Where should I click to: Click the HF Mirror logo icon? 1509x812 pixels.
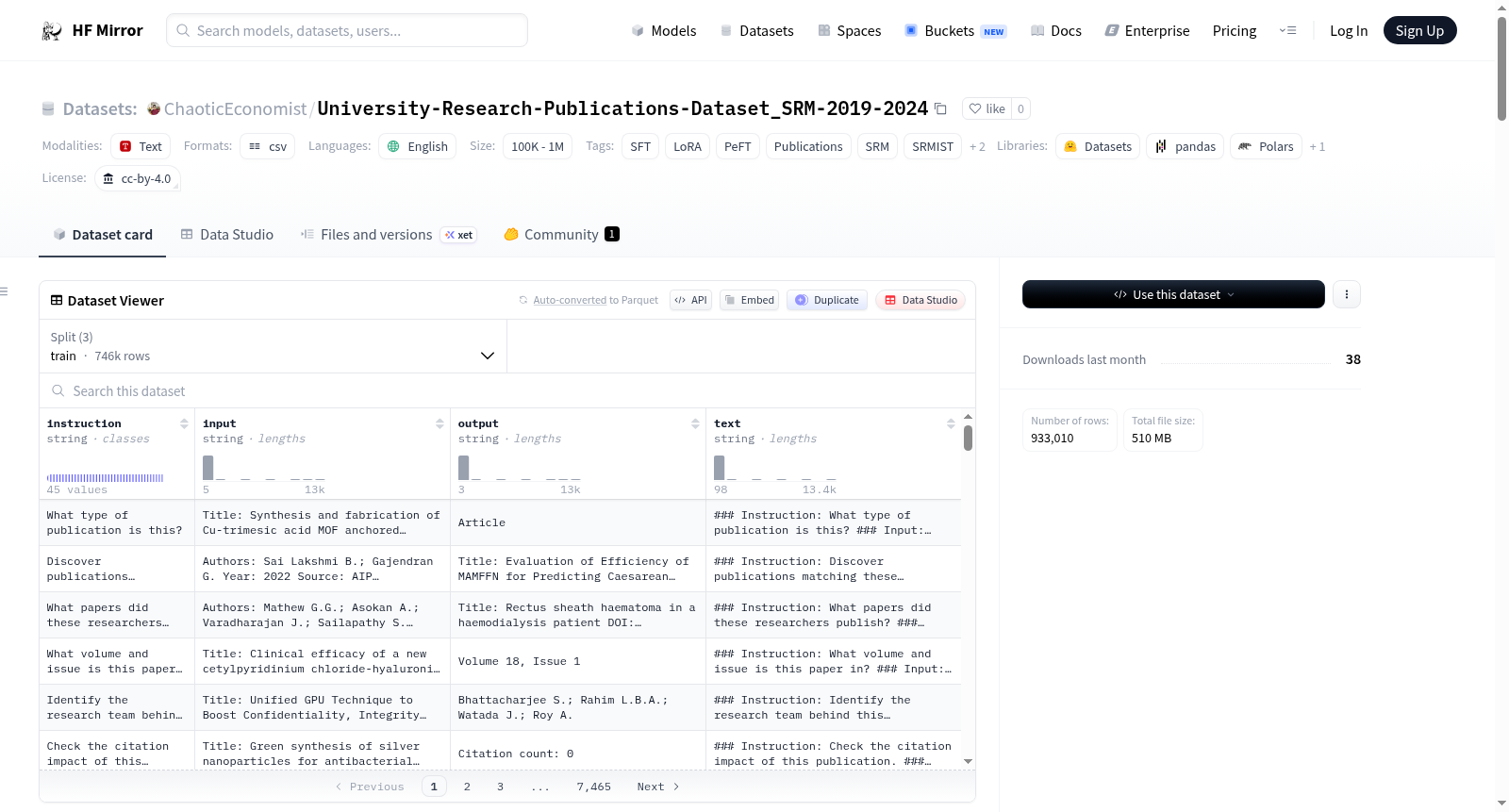pos(52,31)
